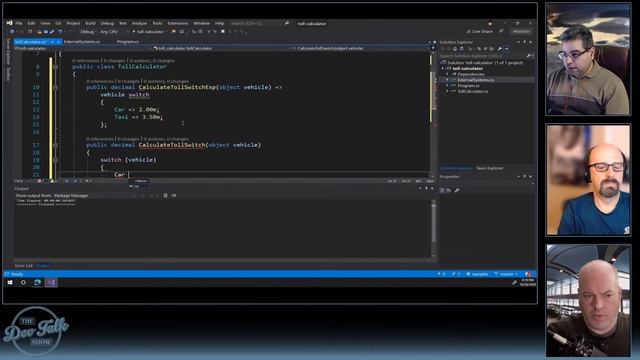Viewport: 640px width, 360px height.
Task: Toggle auto-hide pin on Properties panel
Action: coord(524,177)
